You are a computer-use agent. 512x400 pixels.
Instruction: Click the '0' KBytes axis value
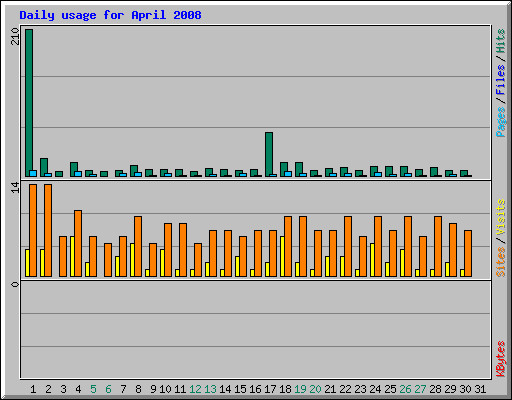[x=15, y=284]
